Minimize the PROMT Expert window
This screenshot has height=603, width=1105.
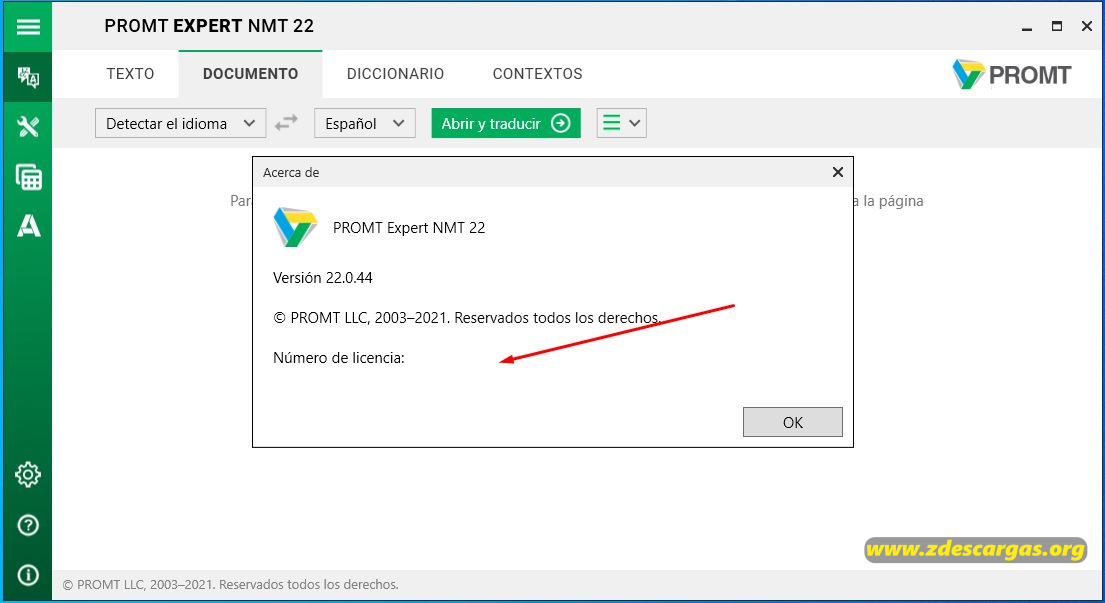pyautogui.click(x=1027, y=27)
